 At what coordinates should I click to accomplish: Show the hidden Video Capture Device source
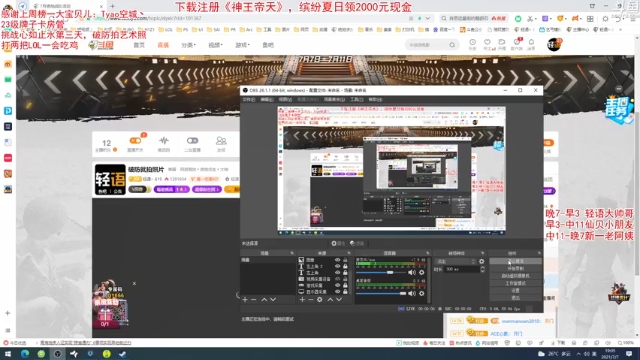click(337, 279)
